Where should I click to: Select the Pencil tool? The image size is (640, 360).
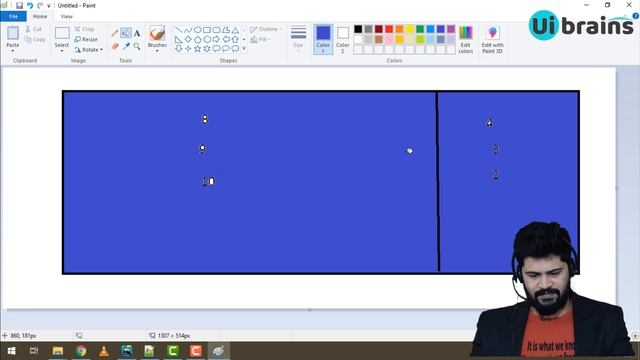click(x=115, y=33)
